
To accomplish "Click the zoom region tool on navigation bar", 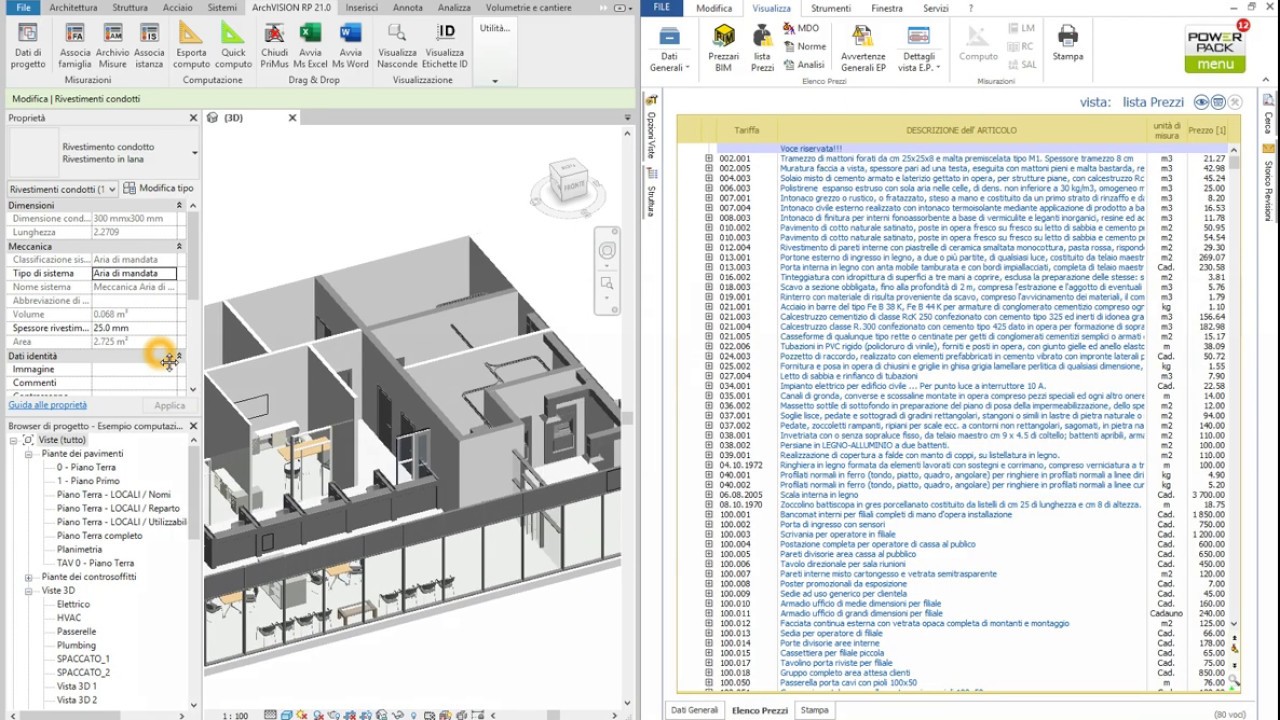I will coord(607,284).
